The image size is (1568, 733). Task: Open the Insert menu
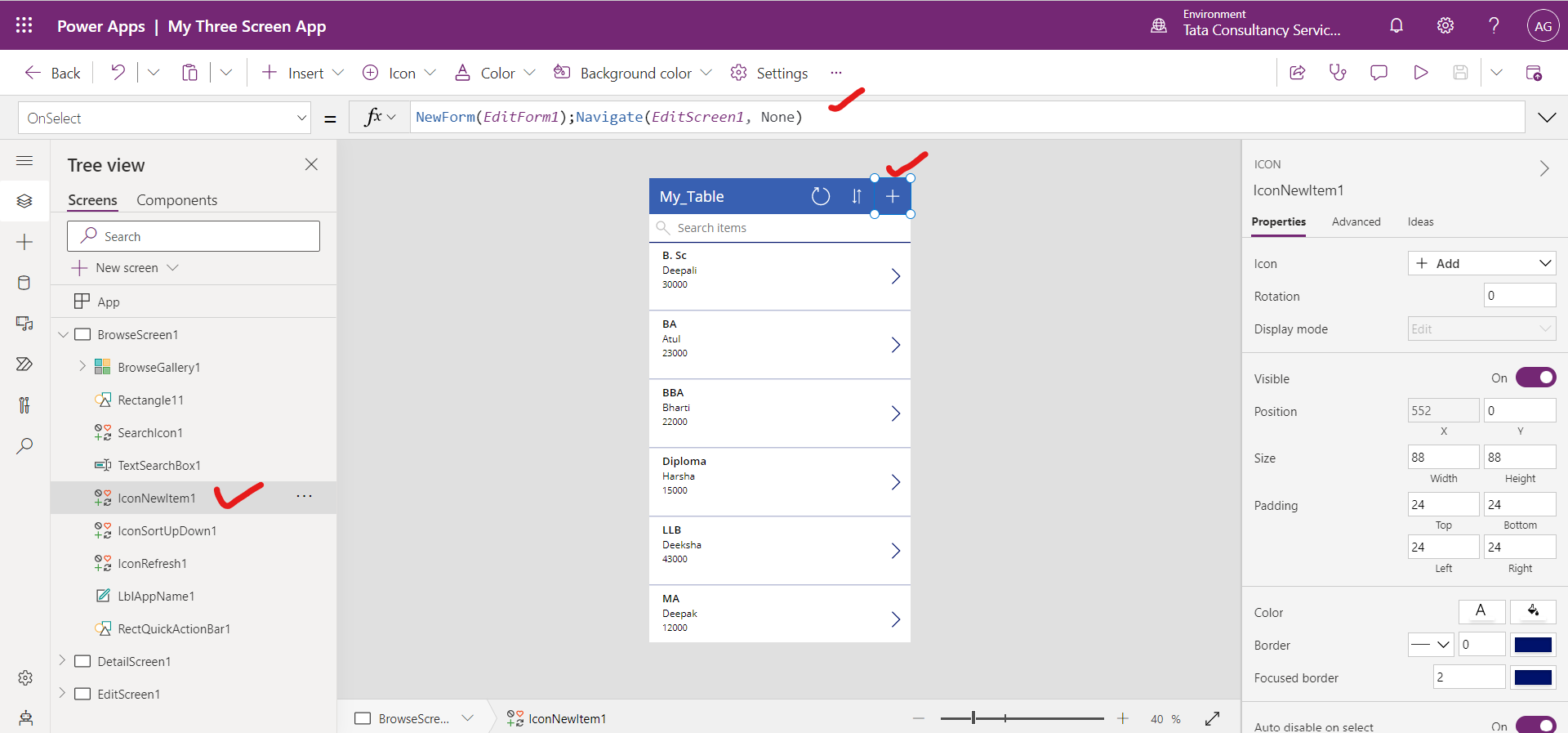(302, 73)
